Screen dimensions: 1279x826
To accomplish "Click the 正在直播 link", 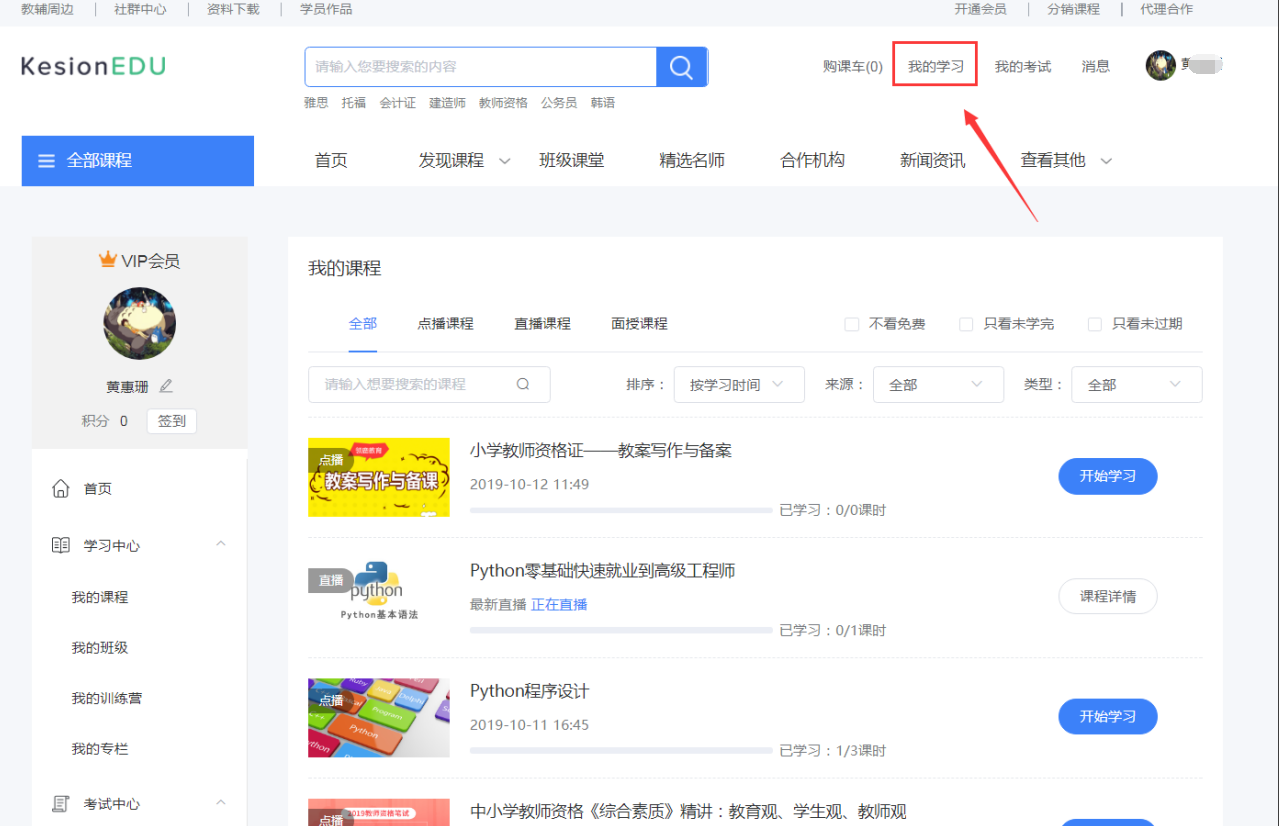I will tap(559, 605).
